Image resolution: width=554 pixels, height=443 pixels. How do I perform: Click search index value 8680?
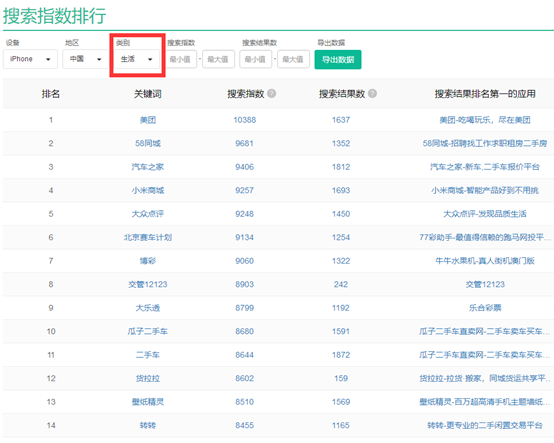tap(244, 331)
